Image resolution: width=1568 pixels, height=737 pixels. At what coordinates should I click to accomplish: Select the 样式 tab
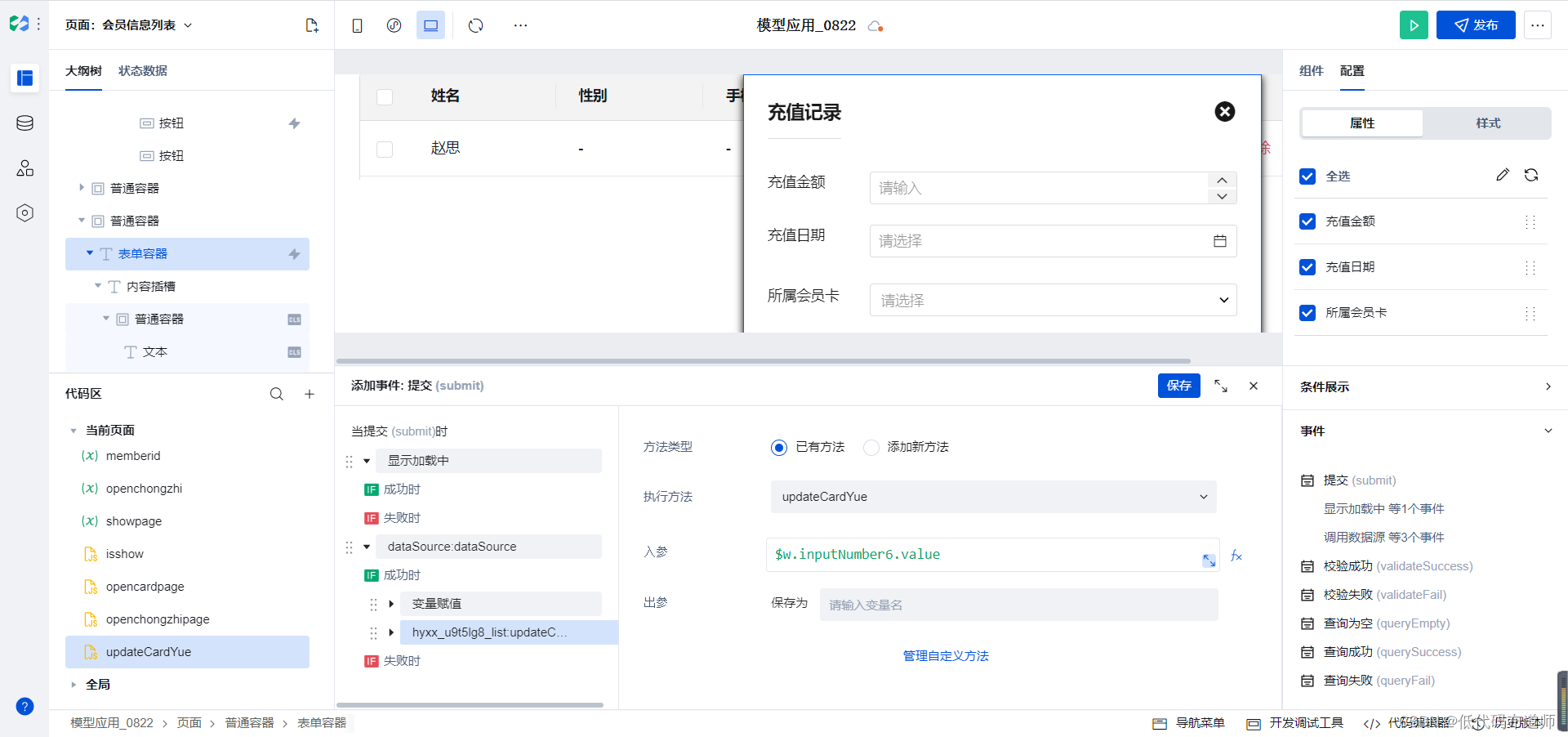(x=1488, y=123)
